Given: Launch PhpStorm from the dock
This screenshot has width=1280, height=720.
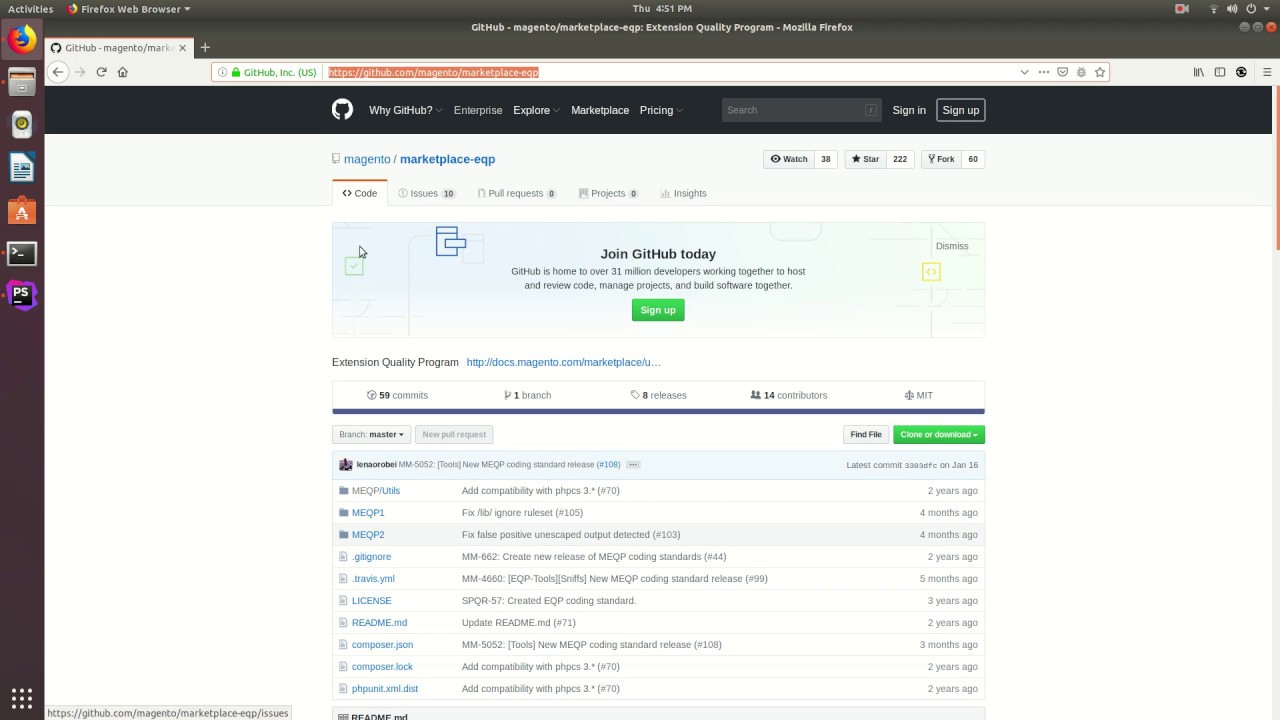Looking at the screenshot, I should click(x=22, y=295).
